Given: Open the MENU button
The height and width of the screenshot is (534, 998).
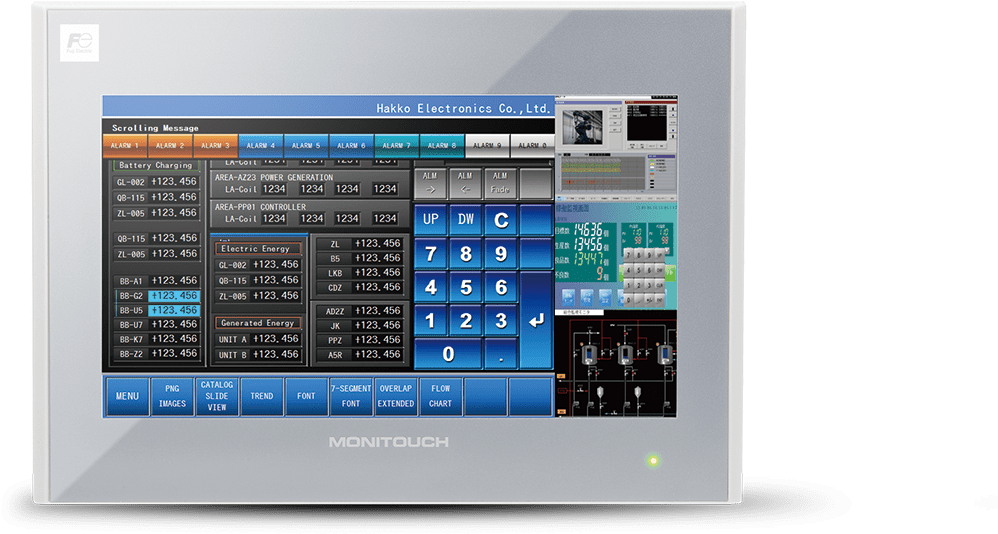Looking at the screenshot, I should [x=127, y=396].
